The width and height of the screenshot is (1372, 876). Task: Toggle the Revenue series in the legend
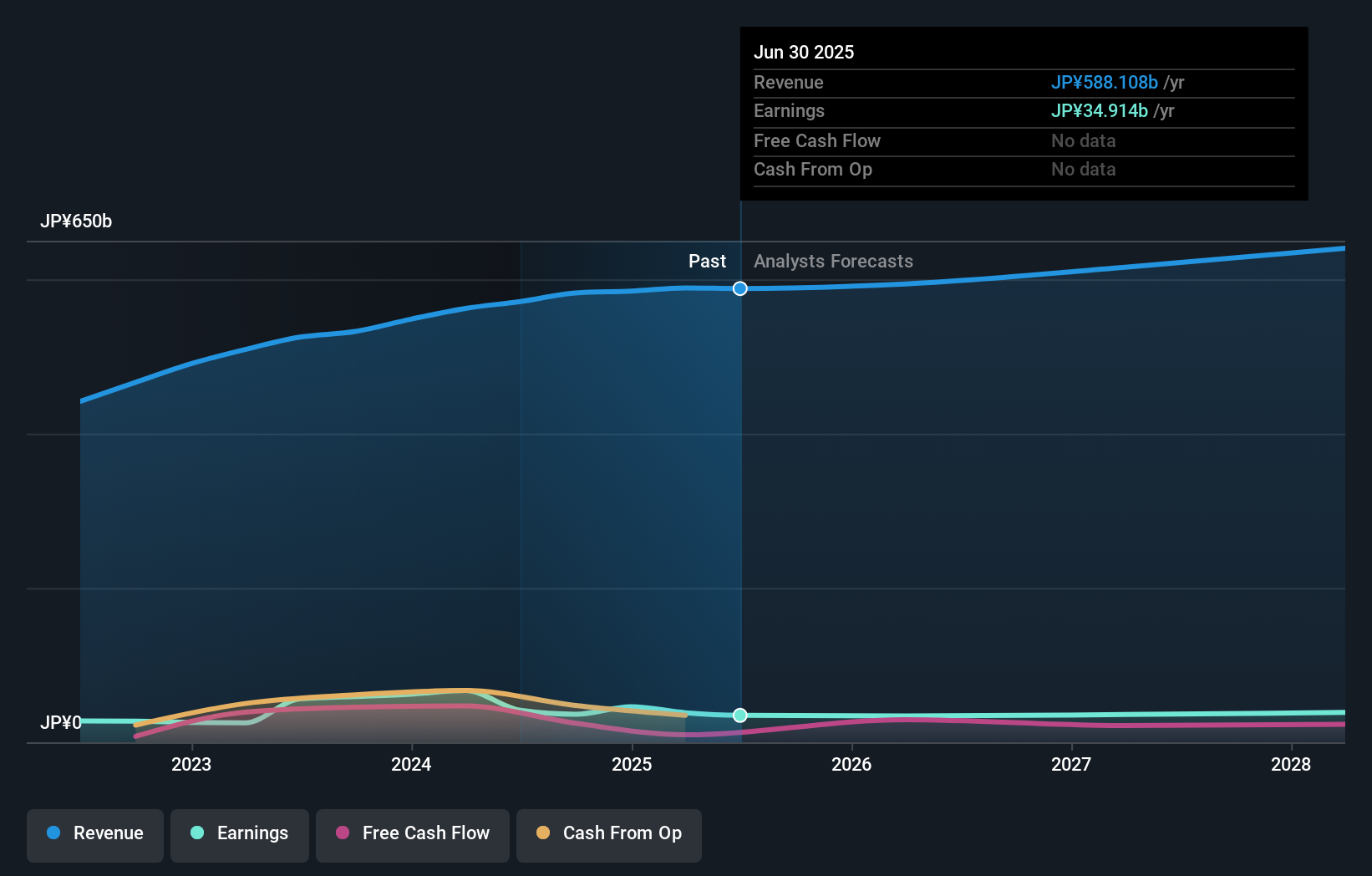pyautogui.click(x=95, y=835)
